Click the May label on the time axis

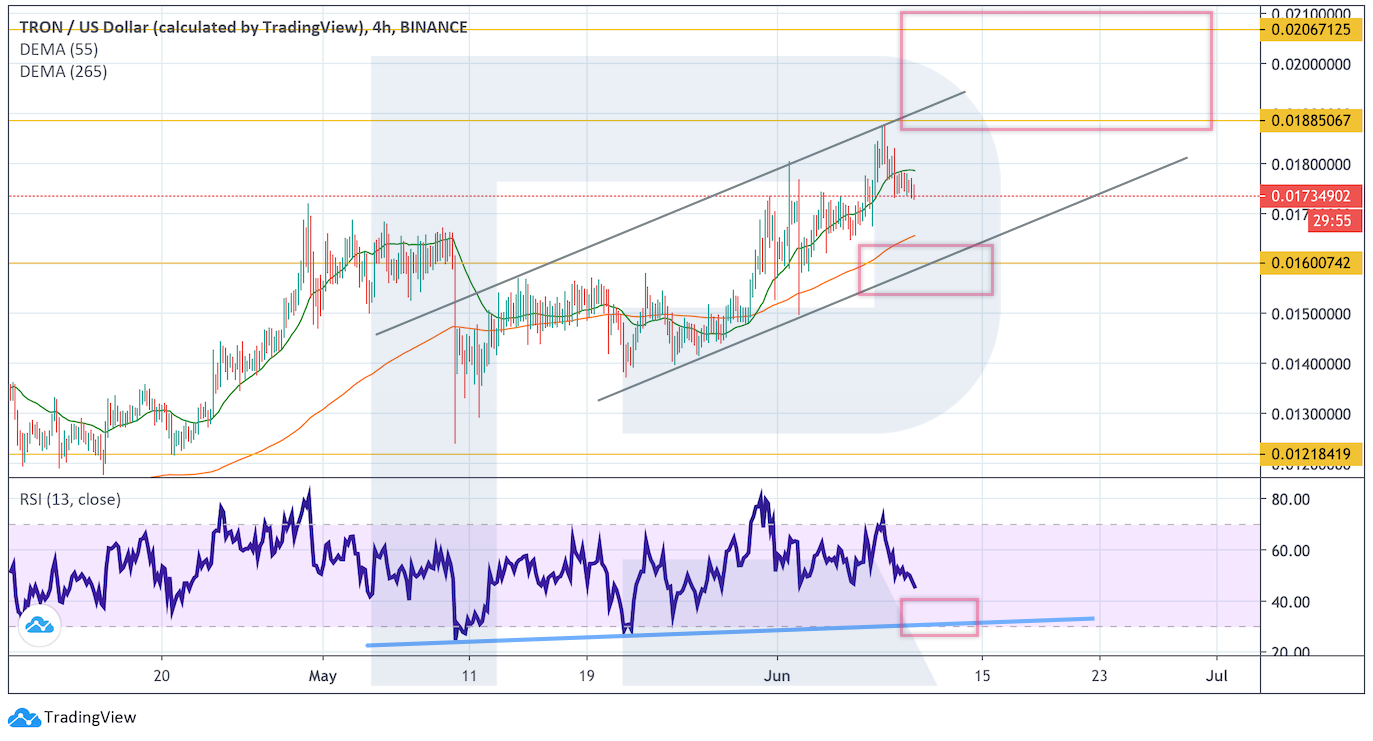(324, 676)
